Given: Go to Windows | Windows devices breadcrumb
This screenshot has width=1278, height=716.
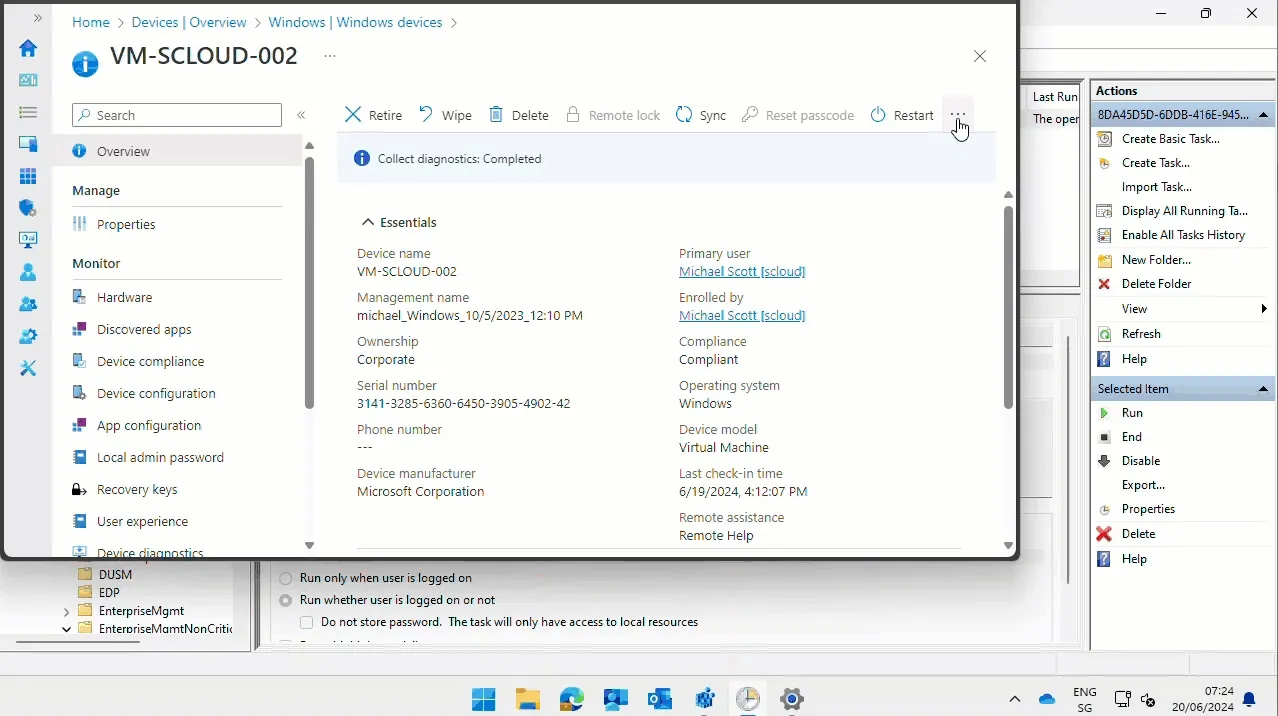Looking at the screenshot, I should click(356, 22).
